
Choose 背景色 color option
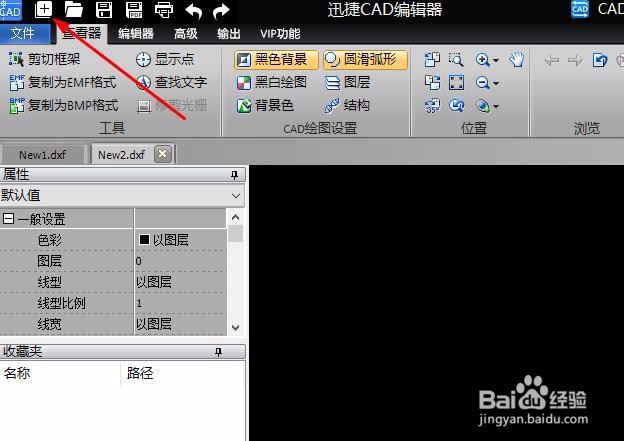(265, 105)
